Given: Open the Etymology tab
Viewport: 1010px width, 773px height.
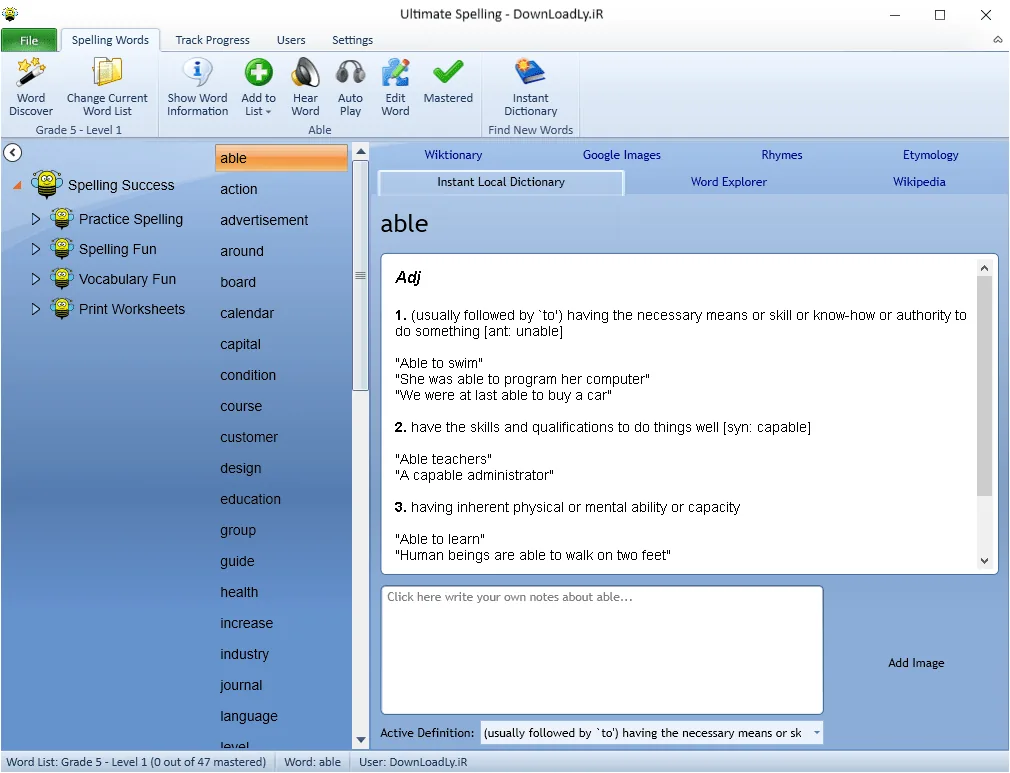Looking at the screenshot, I should [930, 155].
